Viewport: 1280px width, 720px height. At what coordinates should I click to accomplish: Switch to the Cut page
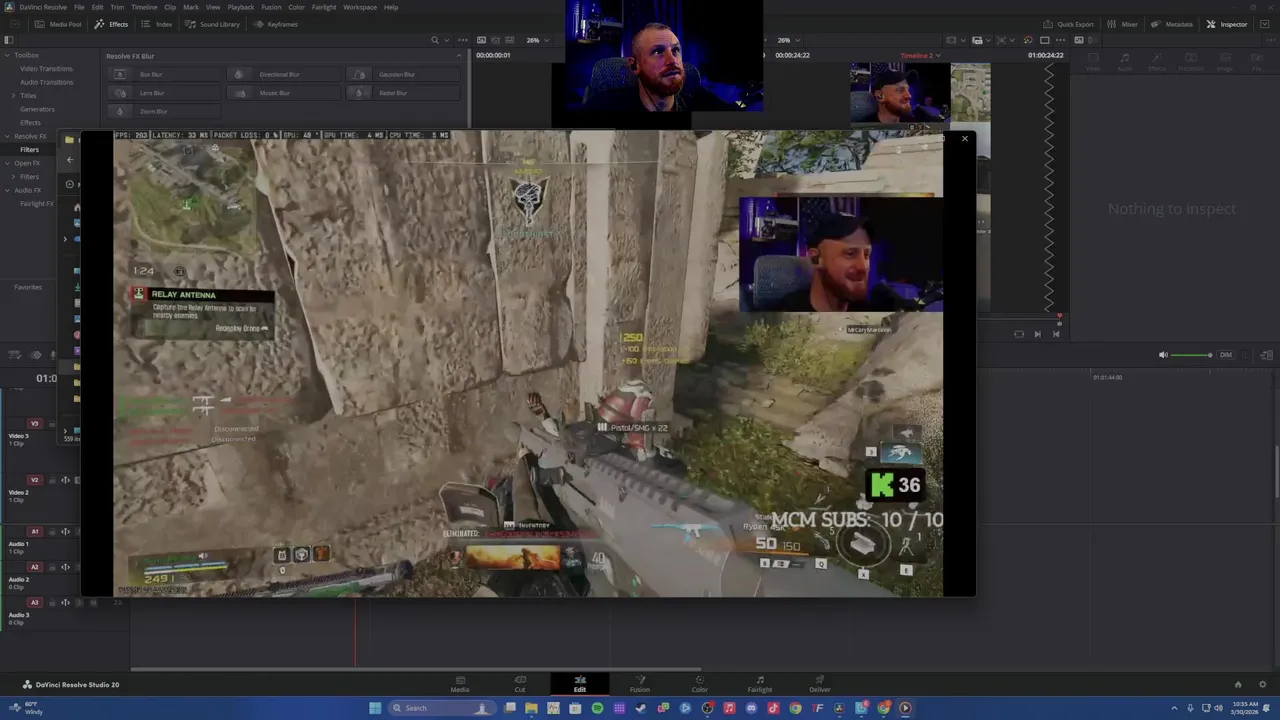(x=520, y=684)
